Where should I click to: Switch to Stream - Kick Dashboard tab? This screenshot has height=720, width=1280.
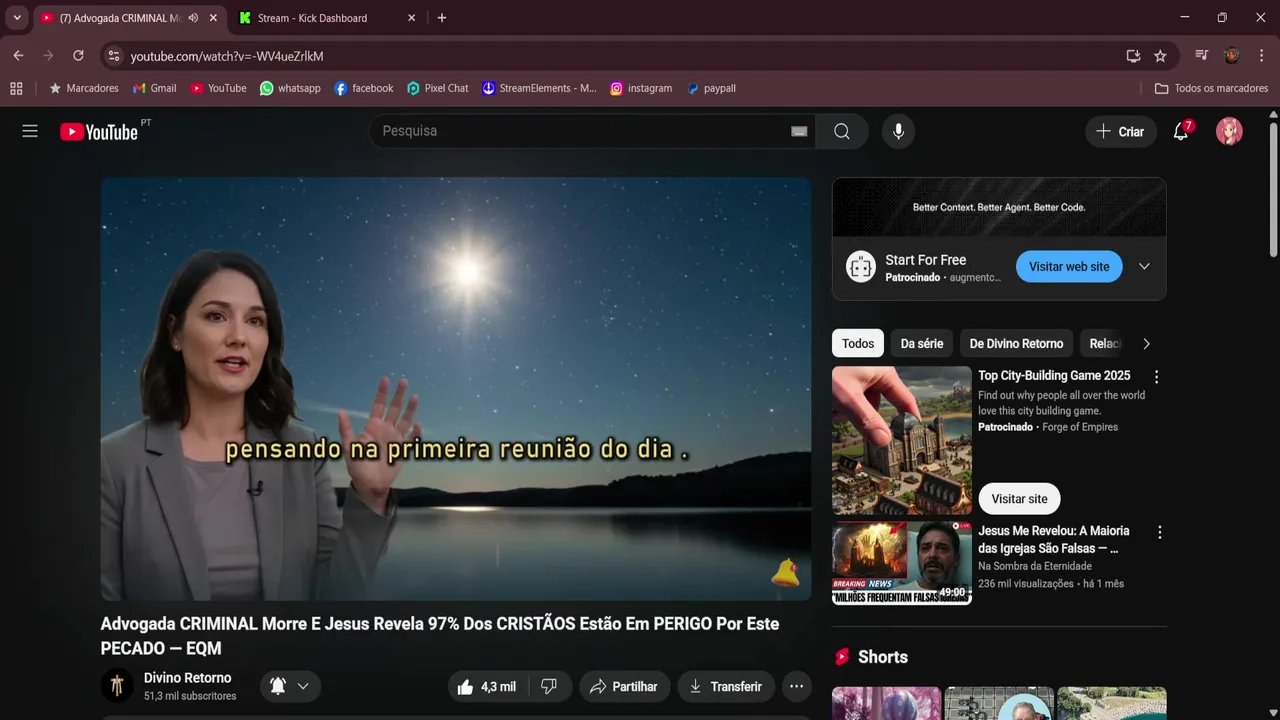pos(313,18)
